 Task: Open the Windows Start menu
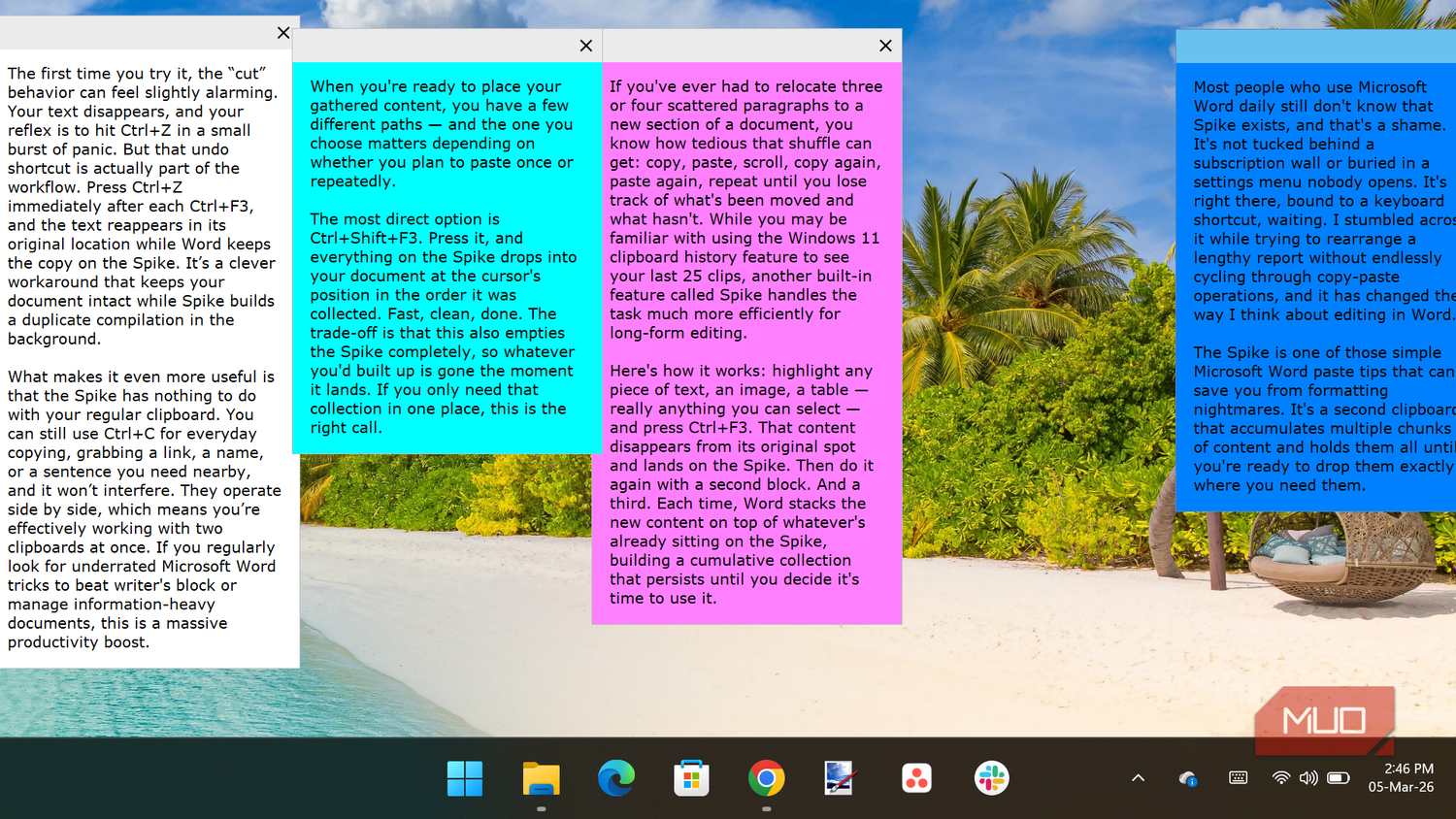tap(465, 778)
